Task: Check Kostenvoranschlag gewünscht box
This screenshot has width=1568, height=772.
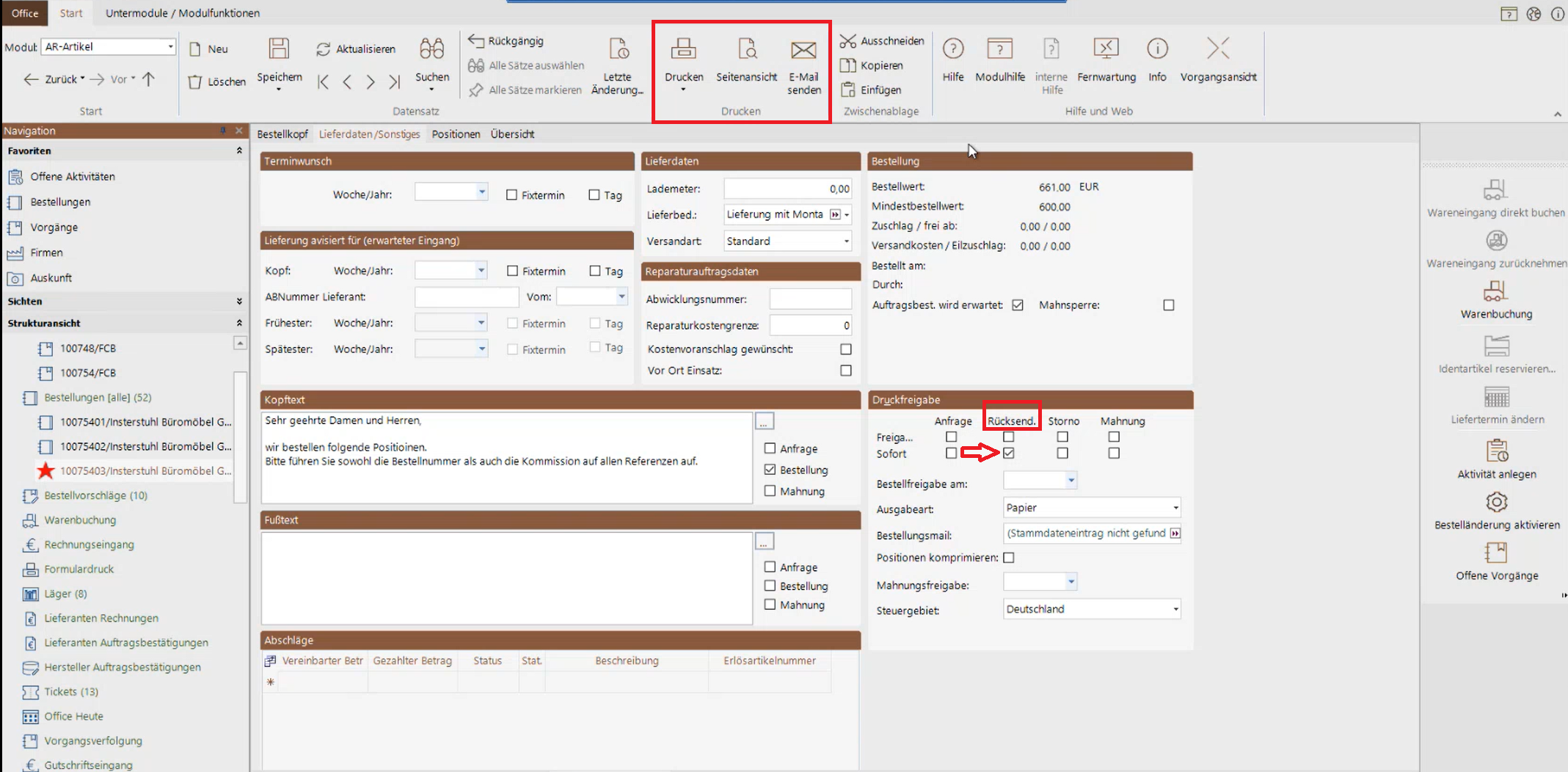Action: [x=846, y=349]
